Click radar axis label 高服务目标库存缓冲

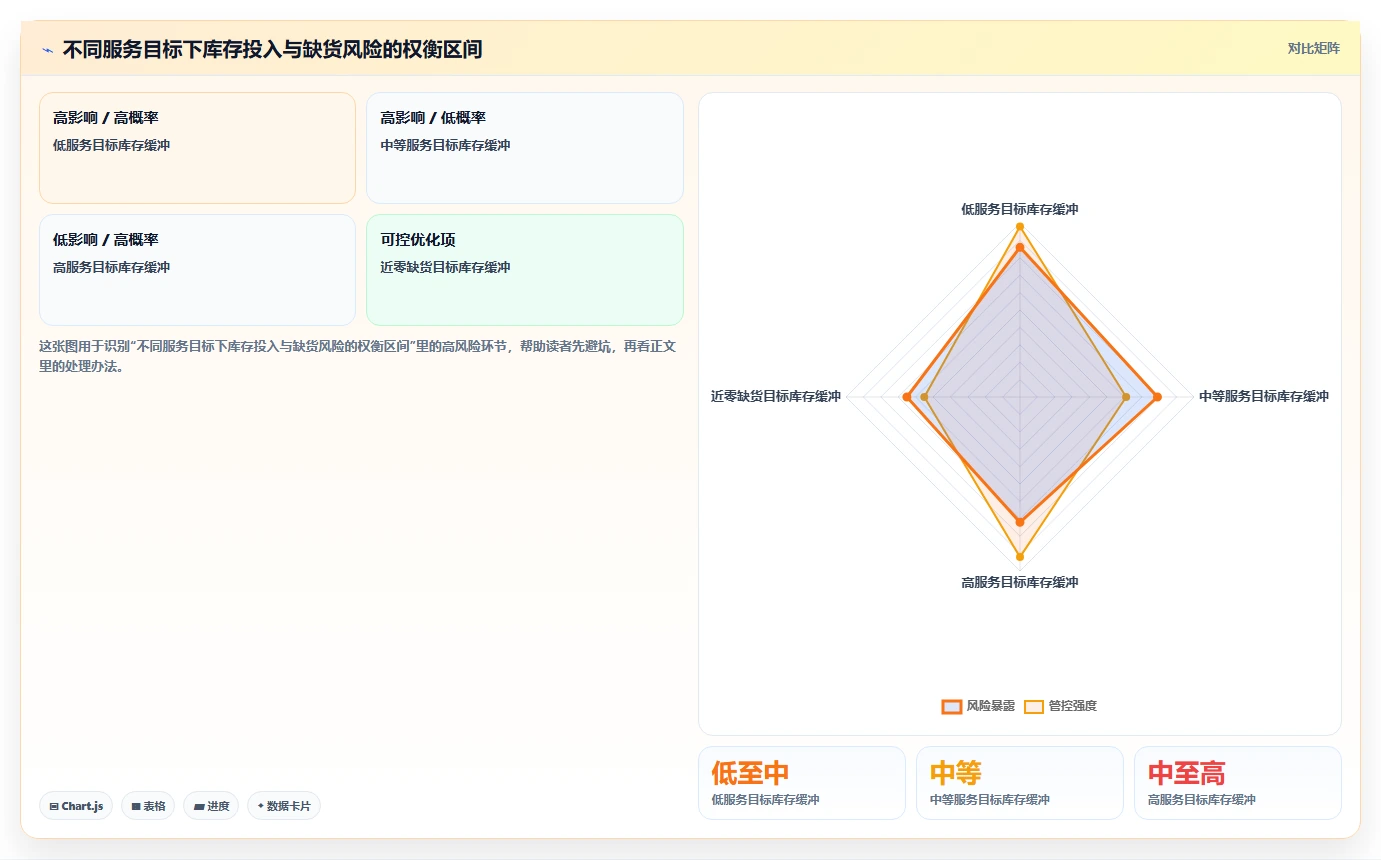point(1020,582)
